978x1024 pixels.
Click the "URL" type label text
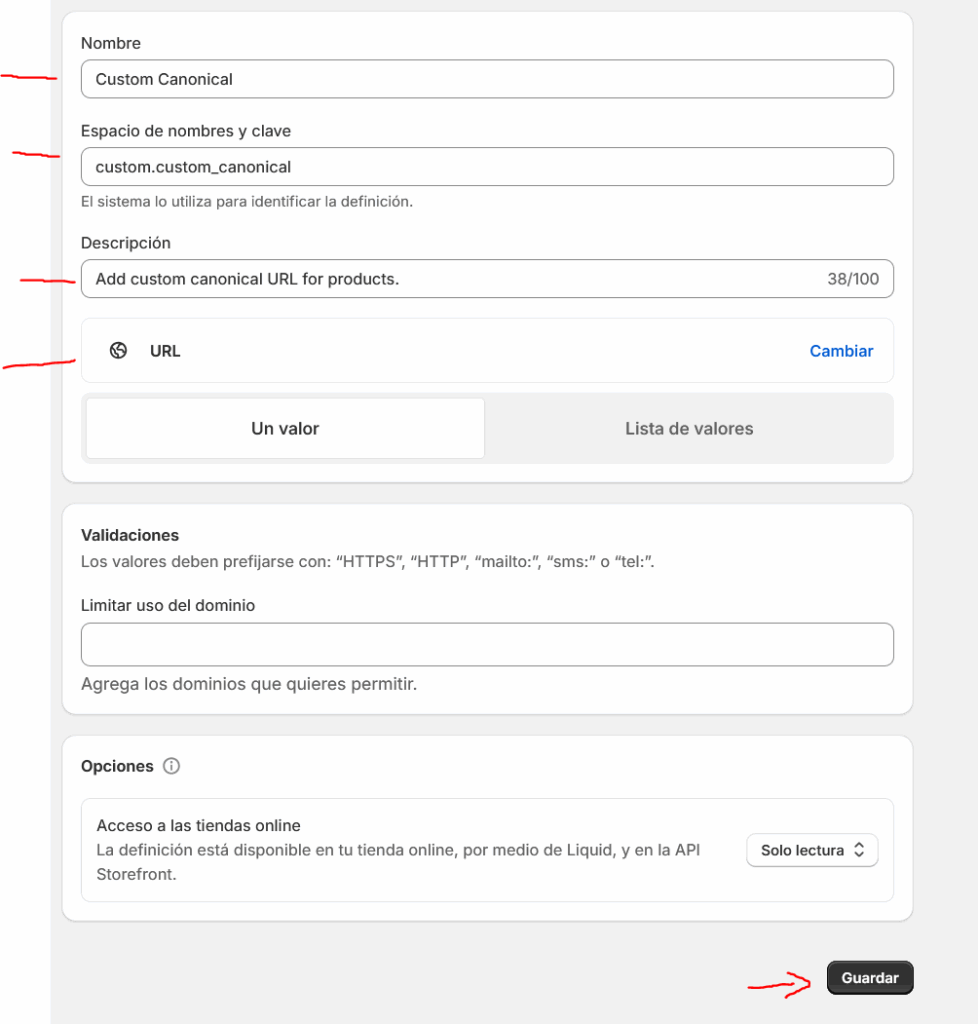tap(165, 351)
